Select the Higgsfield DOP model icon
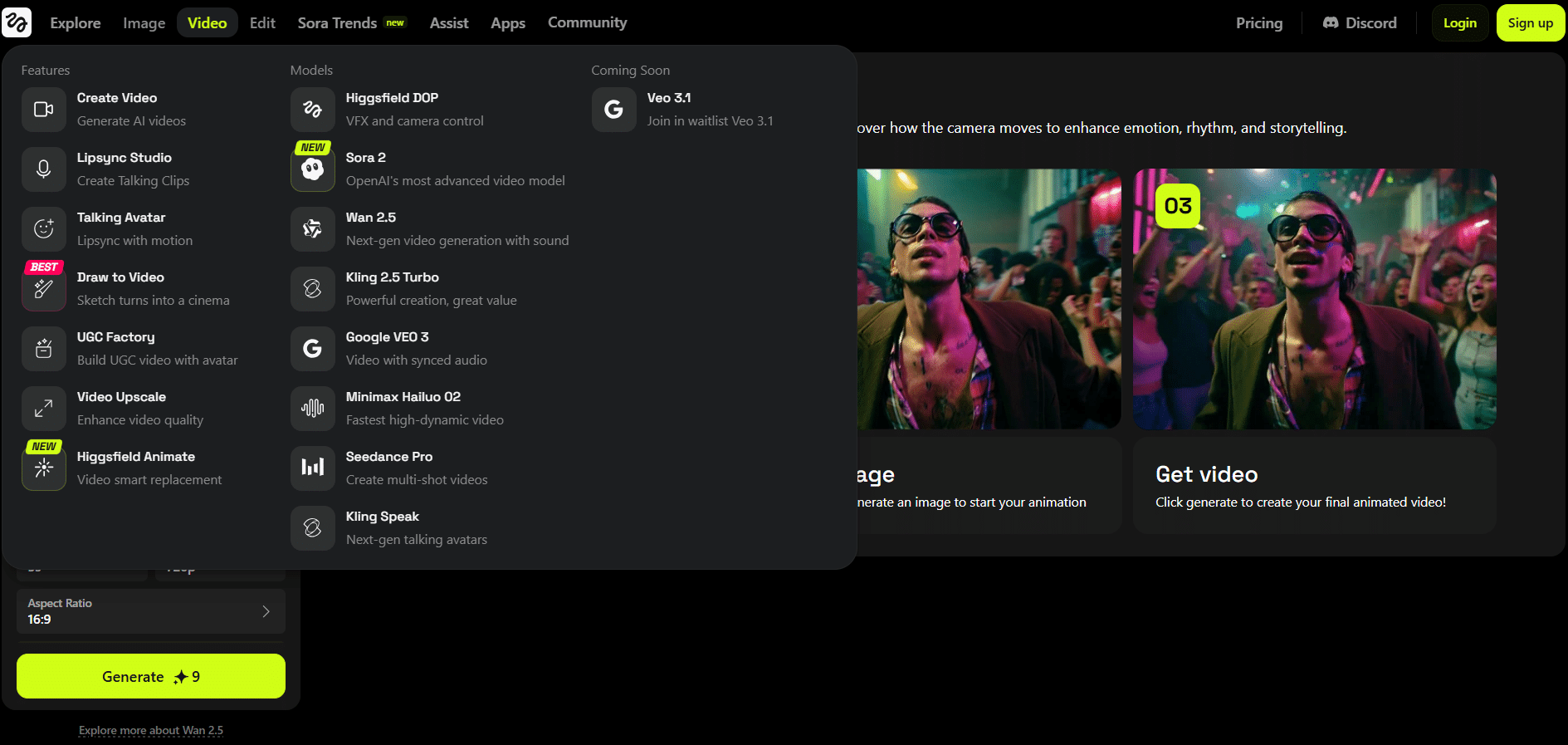 pyautogui.click(x=313, y=110)
